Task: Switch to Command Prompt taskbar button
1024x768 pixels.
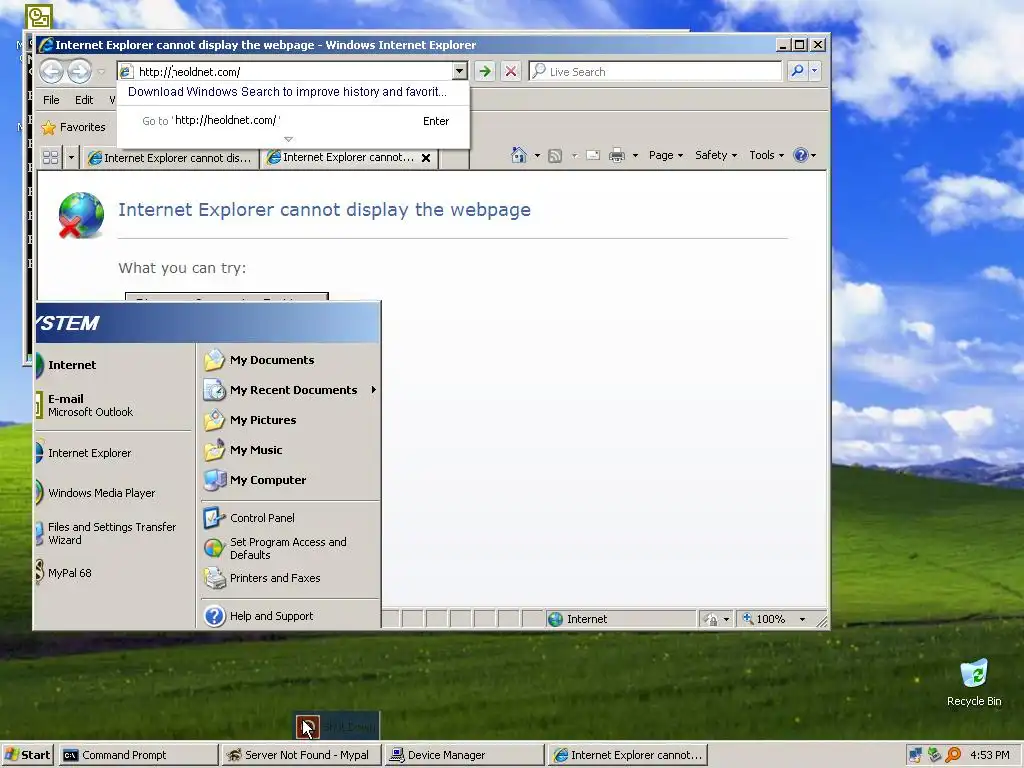Action: pos(138,755)
